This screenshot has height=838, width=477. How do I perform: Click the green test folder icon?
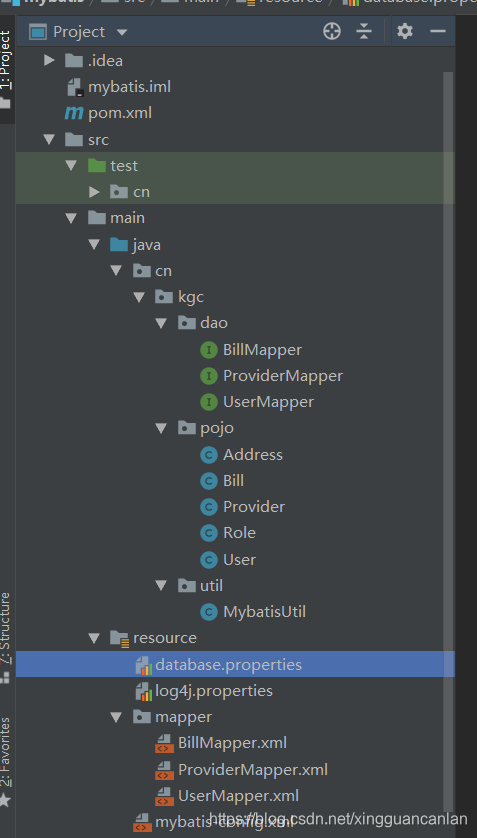pyautogui.click(x=97, y=166)
